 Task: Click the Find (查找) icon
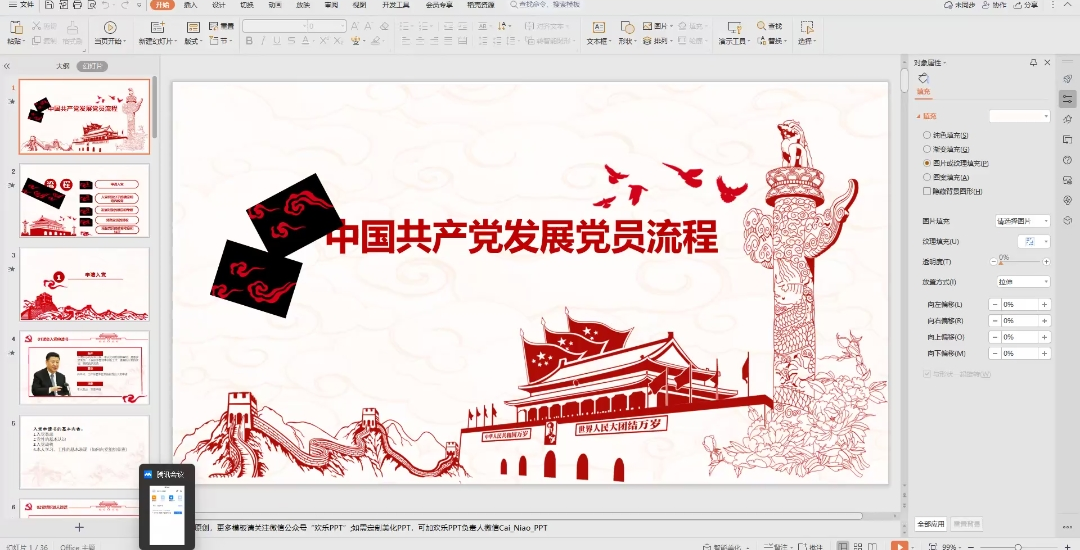[762, 25]
